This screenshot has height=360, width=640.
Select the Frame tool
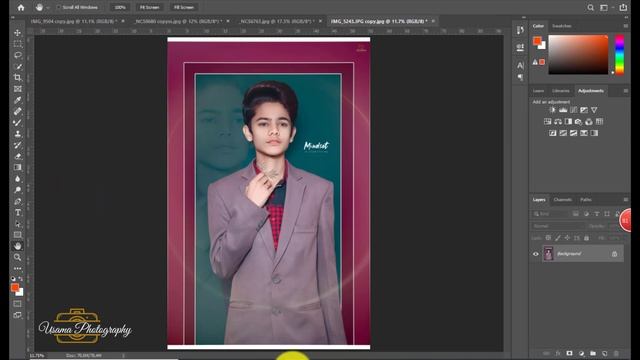point(18,89)
